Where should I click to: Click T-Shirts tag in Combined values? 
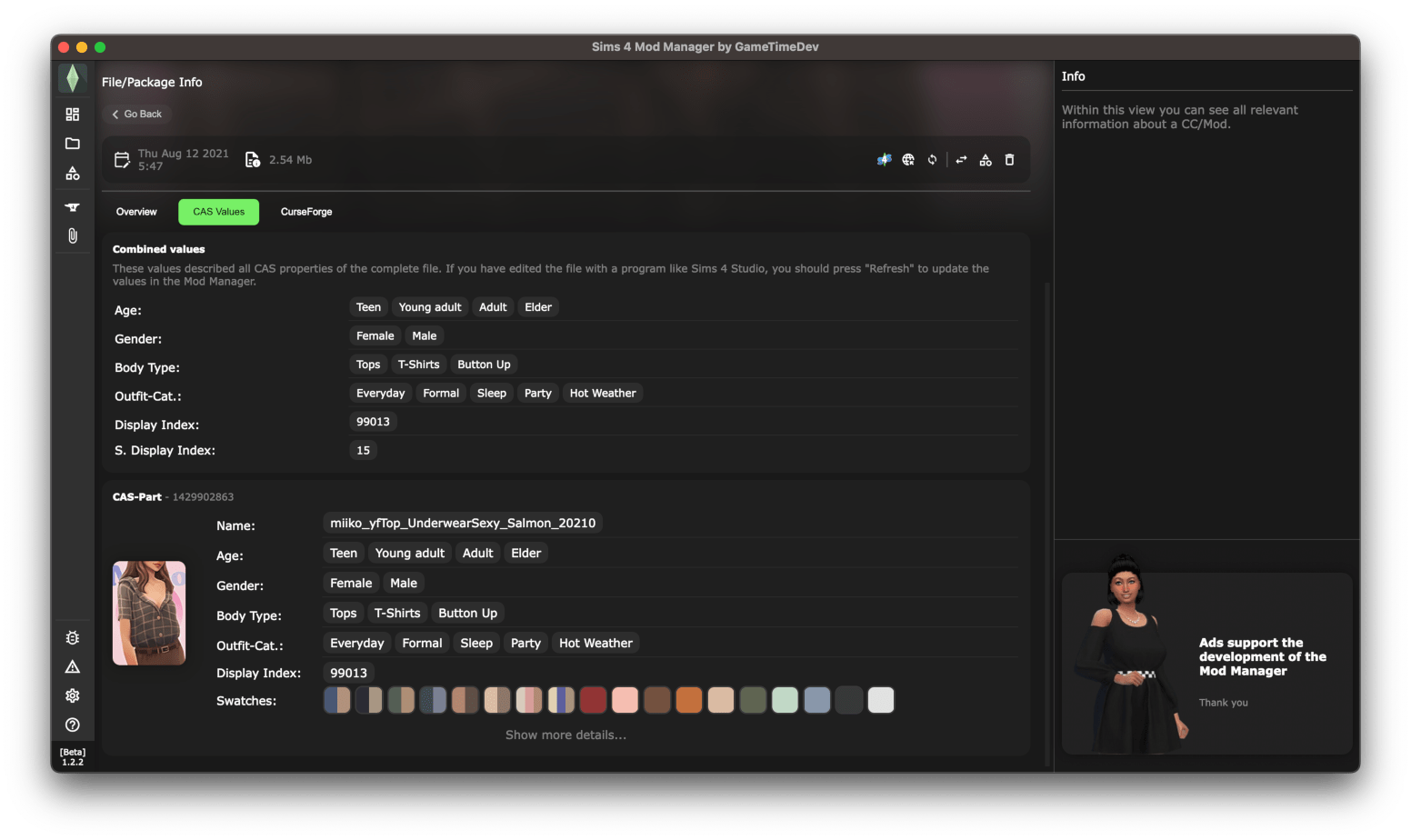tap(418, 365)
